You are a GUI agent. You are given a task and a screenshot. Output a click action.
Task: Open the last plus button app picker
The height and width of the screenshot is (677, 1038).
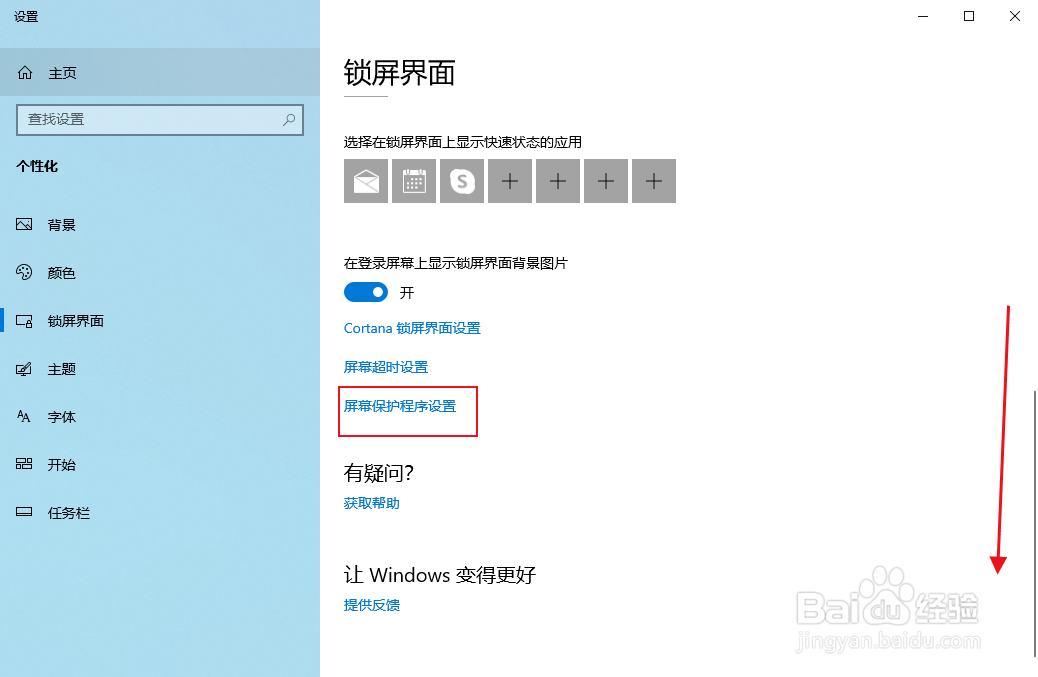(x=653, y=181)
